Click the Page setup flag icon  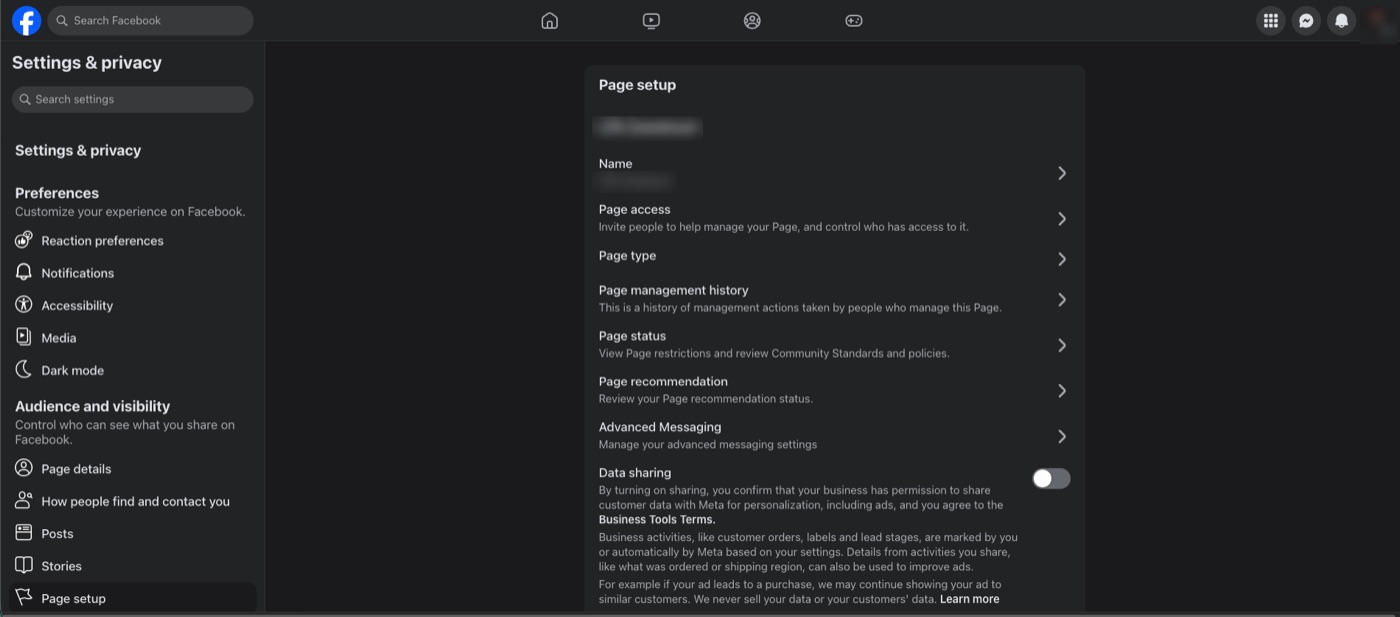(x=24, y=598)
